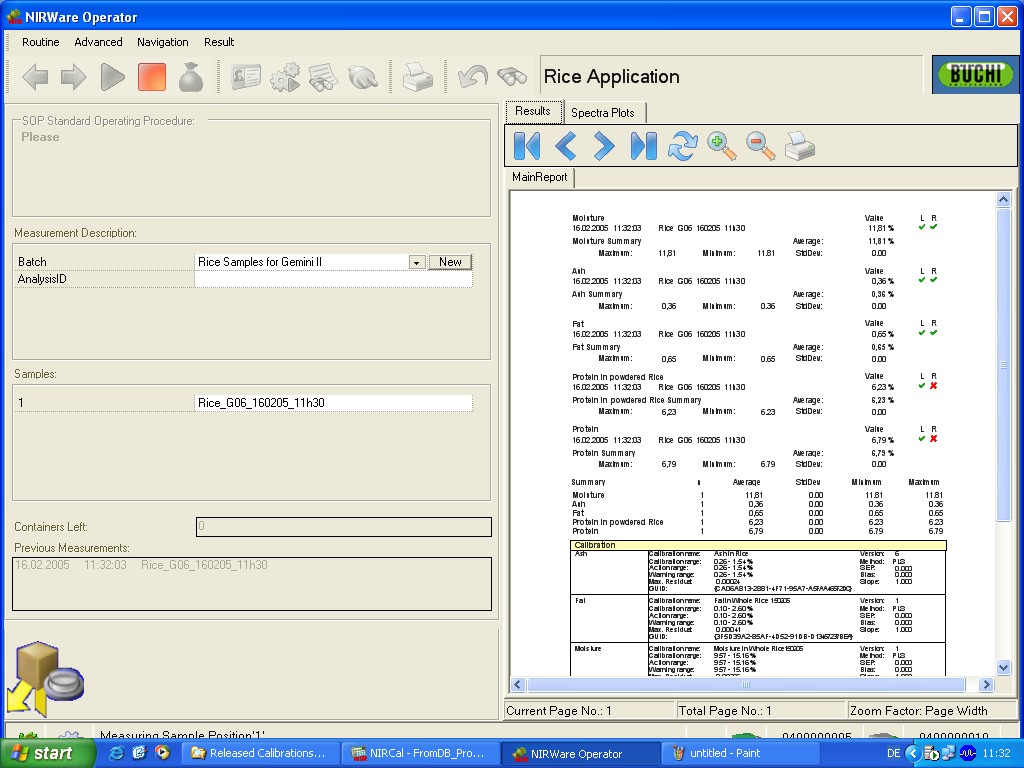Click the undo arrow icon in the toolbar
The height and width of the screenshot is (768, 1024).
pos(473,77)
